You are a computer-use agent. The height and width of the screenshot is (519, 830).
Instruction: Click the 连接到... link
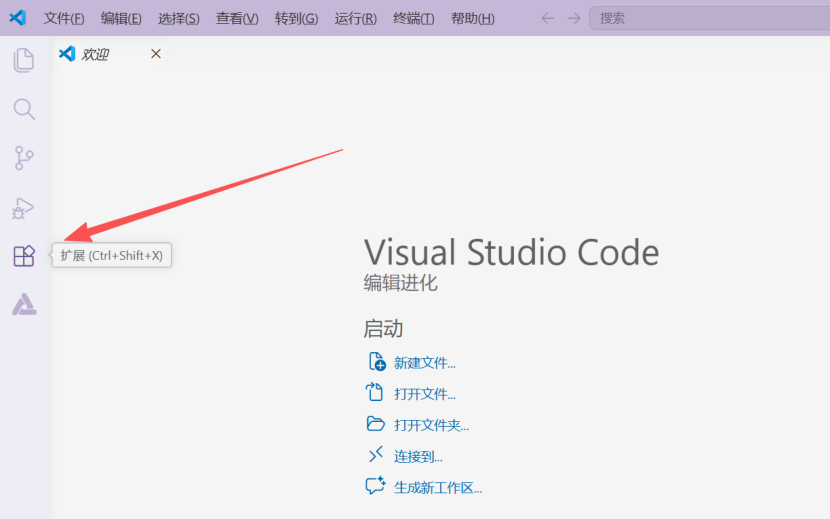tap(418, 457)
